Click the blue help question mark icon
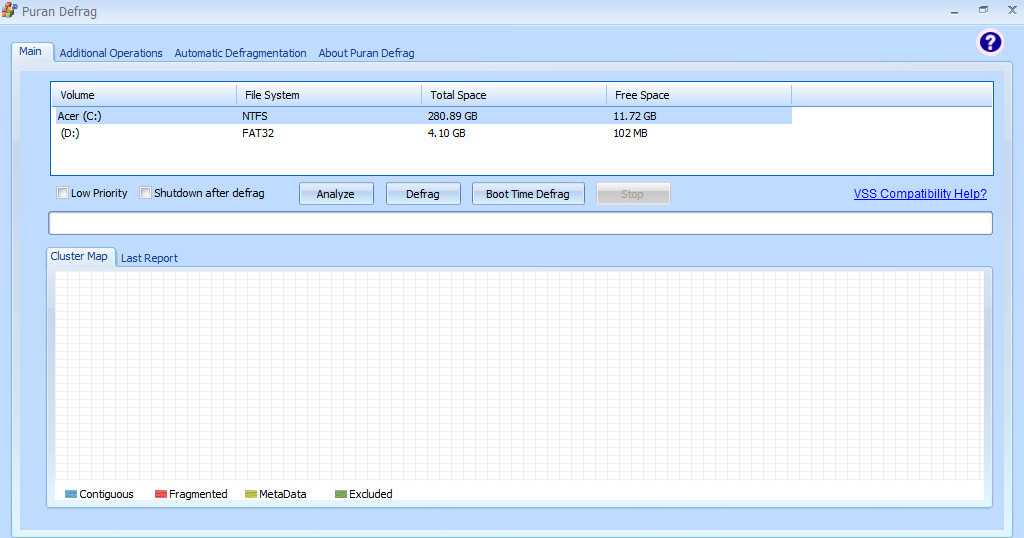The image size is (1024, 538). pos(989,42)
